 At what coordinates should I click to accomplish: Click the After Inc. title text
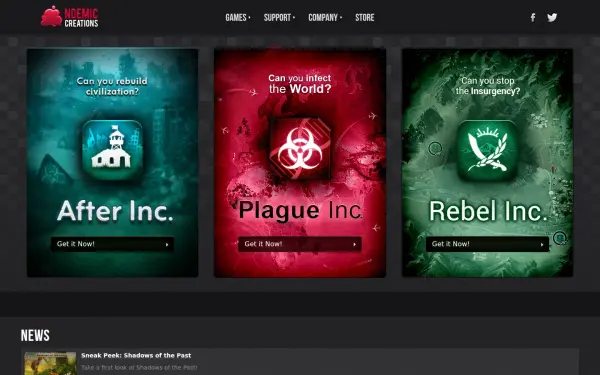click(115, 211)
